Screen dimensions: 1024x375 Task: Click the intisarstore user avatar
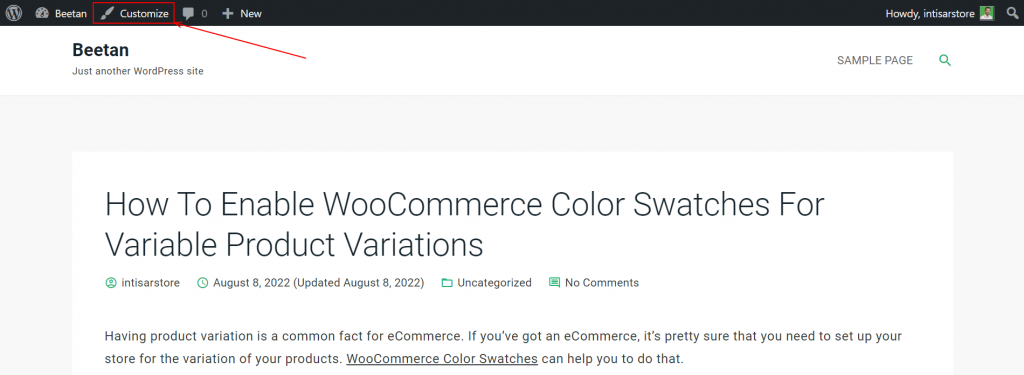click(x=986, y=13)
